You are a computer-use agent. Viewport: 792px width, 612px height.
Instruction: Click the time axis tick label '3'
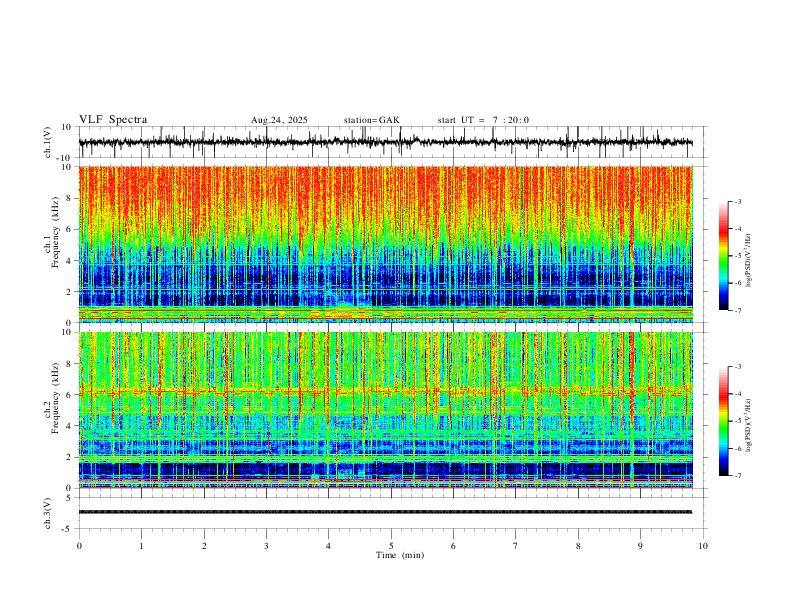266,546
